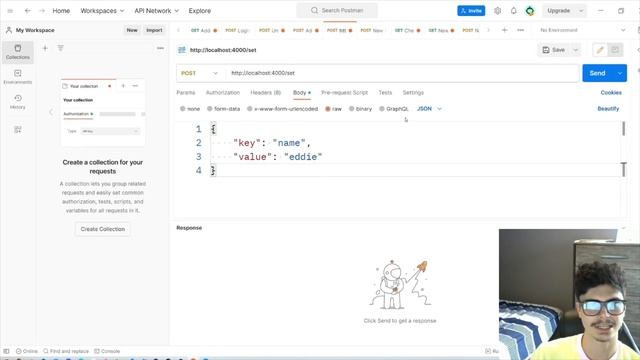
Task: Select Collections in the sidebar
Action: [18, 52]
